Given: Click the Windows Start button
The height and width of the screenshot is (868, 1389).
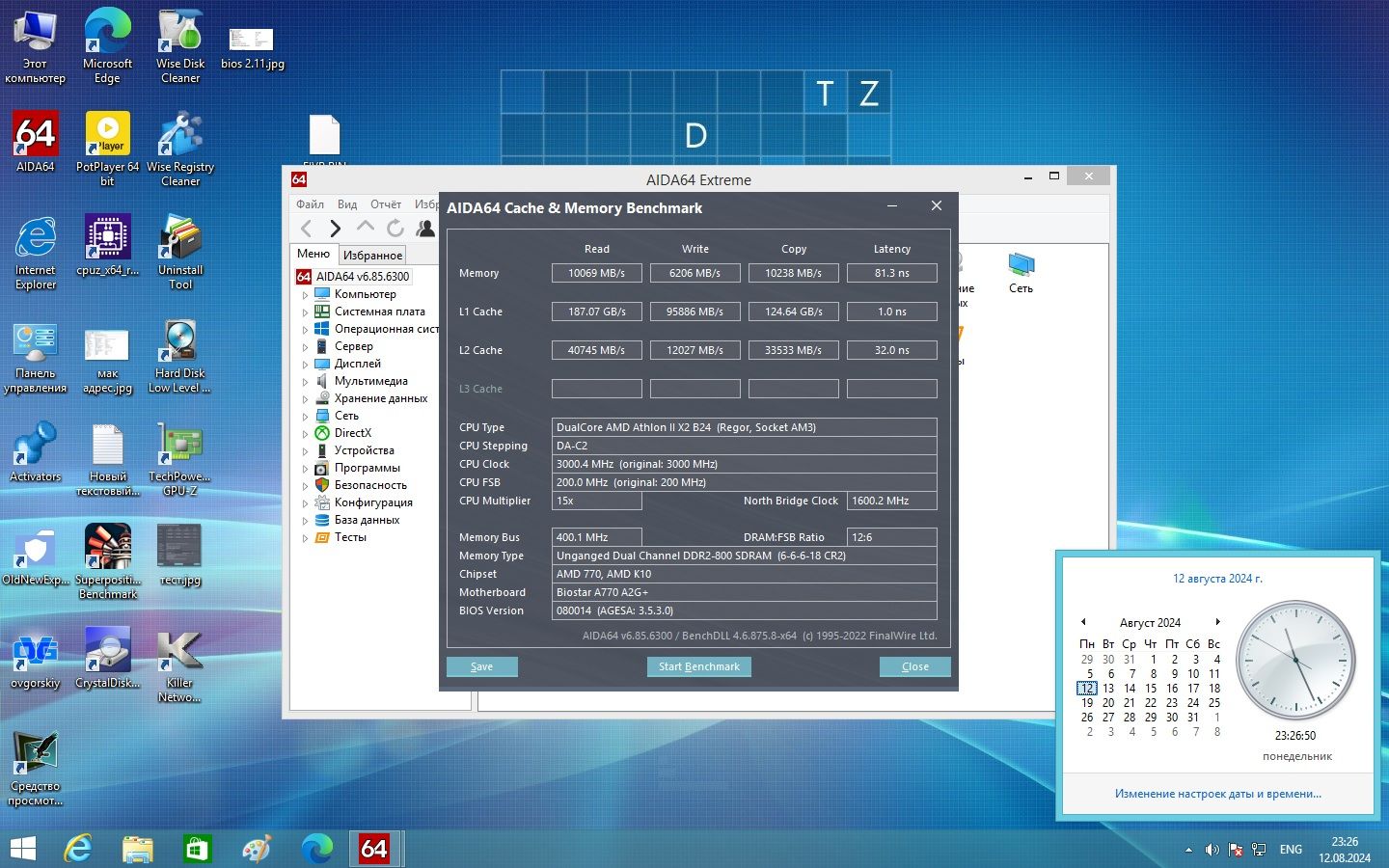Looking at the screenshot, I should [21, 849].
